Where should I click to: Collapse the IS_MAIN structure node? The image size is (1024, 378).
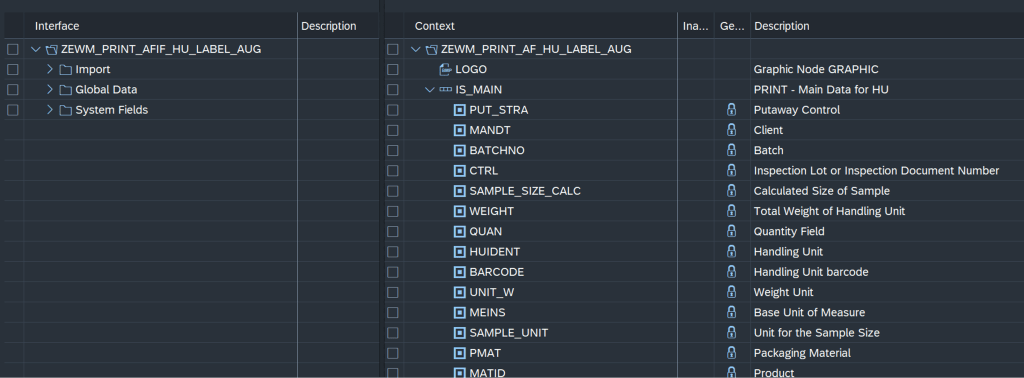430,90
